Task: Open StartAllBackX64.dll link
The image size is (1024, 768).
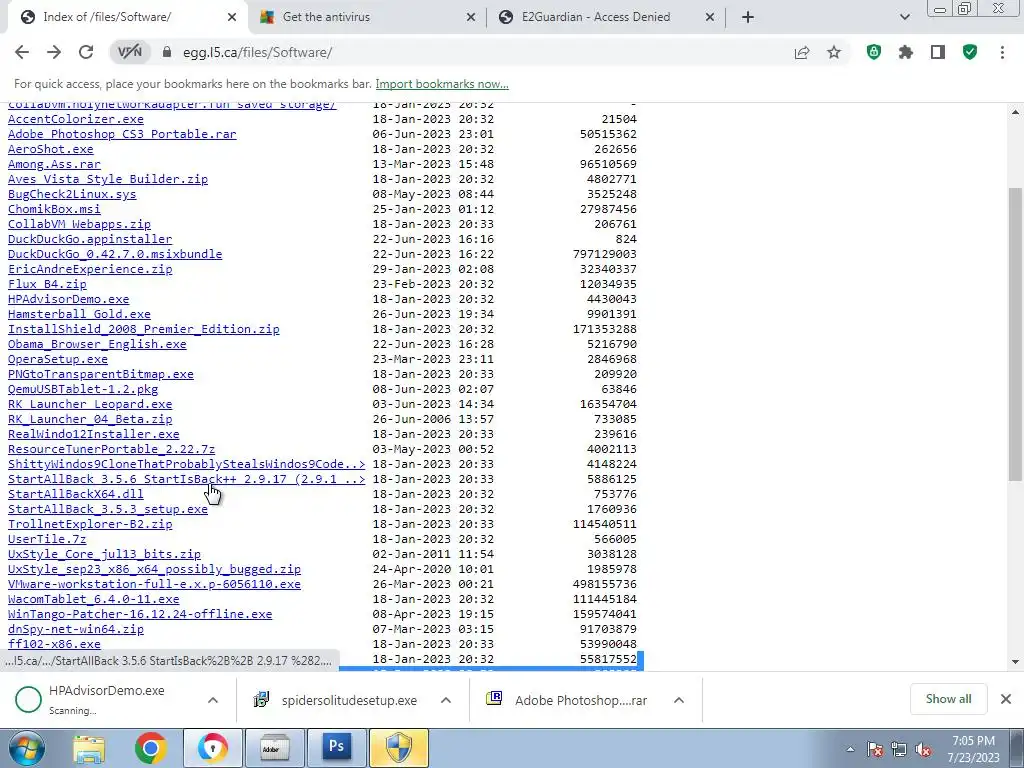Action: coord(76,495)
